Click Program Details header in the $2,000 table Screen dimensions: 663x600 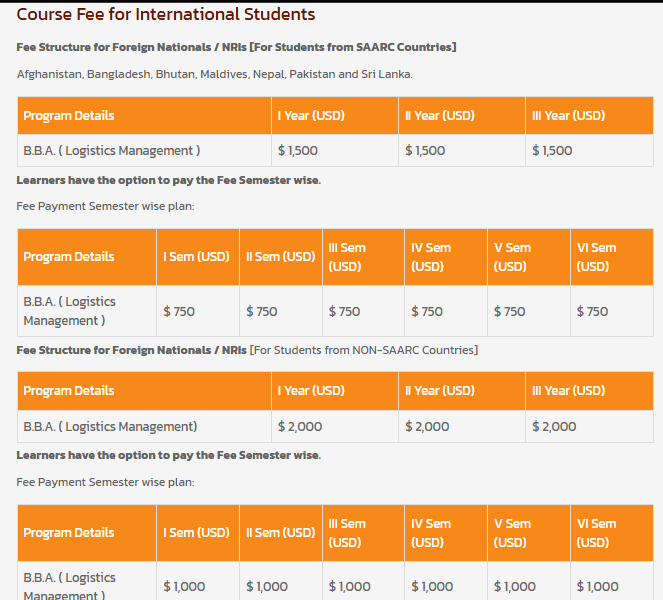click(x=69, y=391)
